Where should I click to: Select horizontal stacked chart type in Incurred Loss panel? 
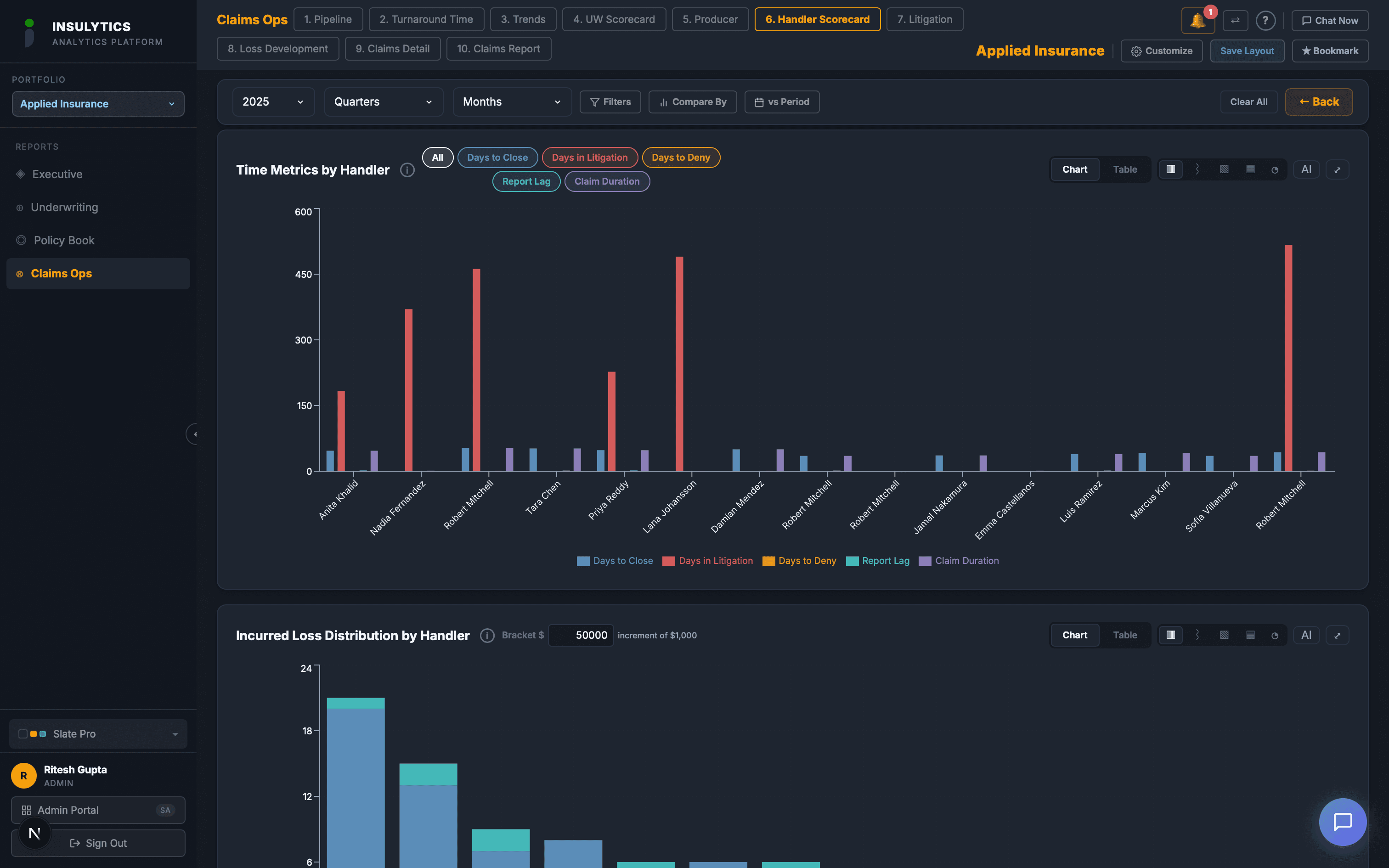(1250, 635)
